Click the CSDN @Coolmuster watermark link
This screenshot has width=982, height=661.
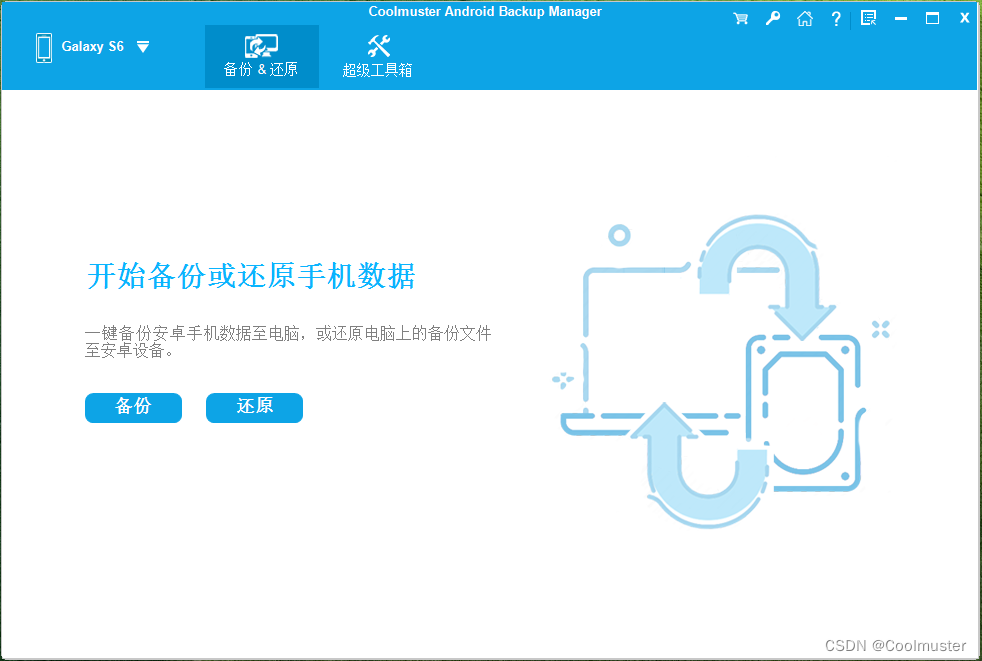[x=894, y=646]
